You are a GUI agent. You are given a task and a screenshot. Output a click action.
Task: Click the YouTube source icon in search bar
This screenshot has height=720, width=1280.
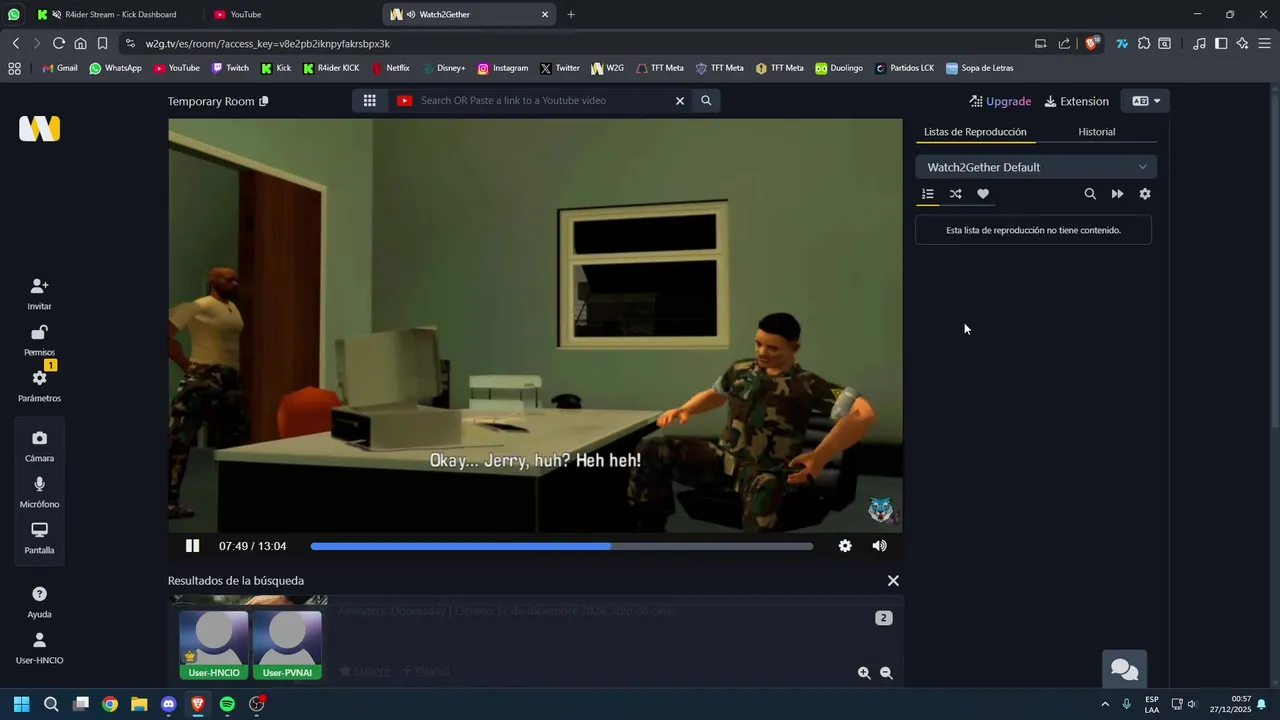(404, 100)
